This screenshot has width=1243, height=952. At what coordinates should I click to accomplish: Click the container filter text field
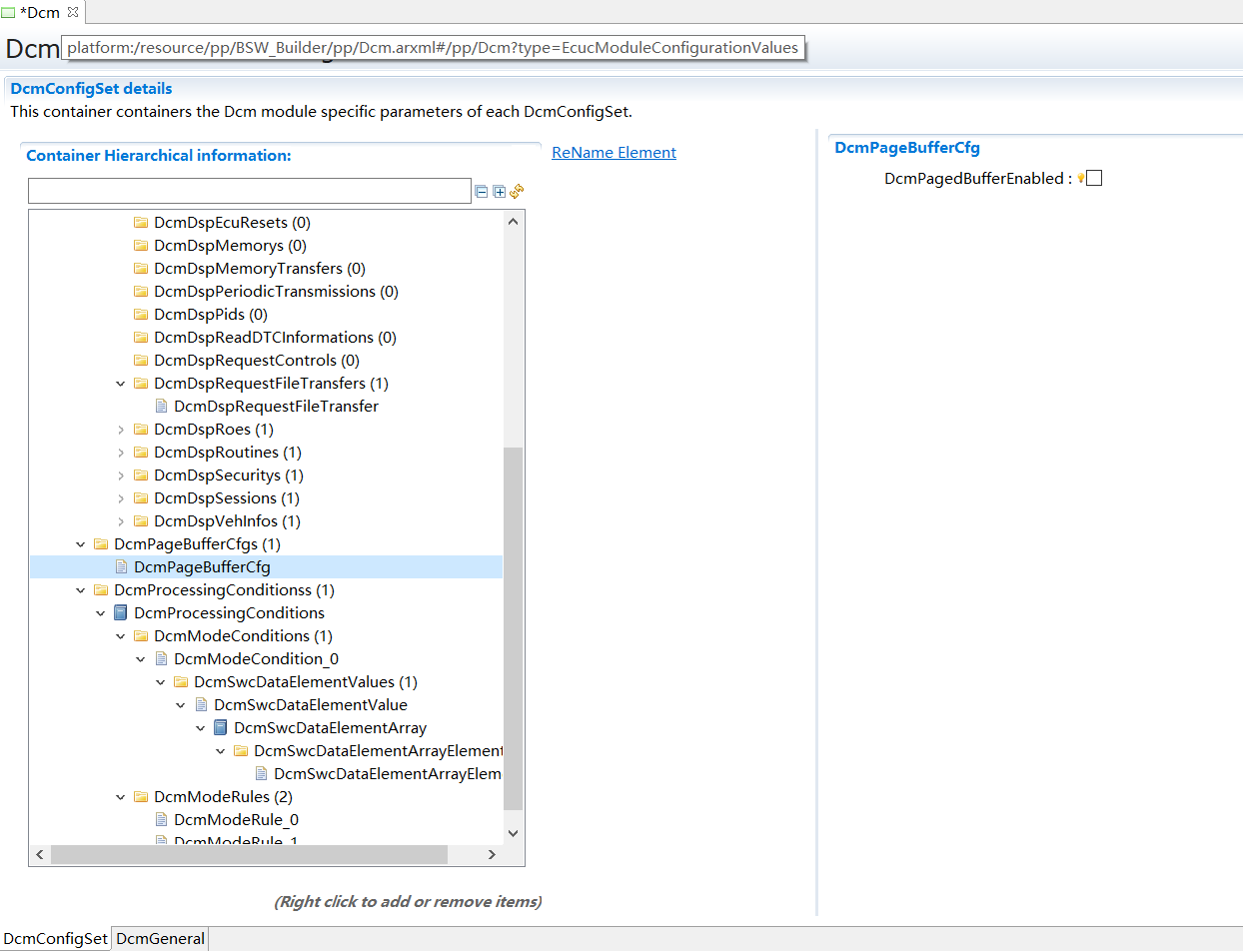tap(249, 191)
